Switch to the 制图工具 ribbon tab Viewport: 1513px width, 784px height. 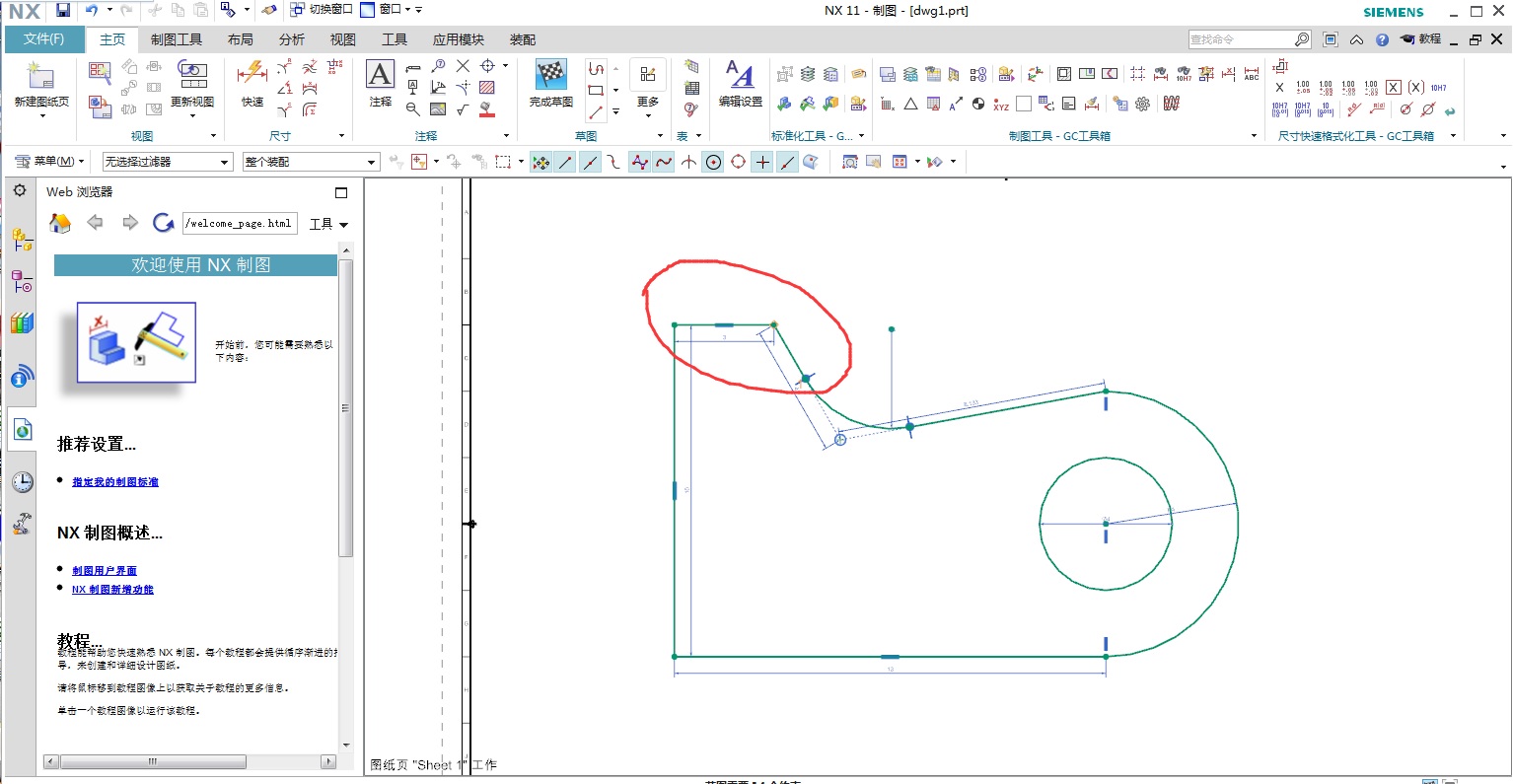[x=177, y=39]
